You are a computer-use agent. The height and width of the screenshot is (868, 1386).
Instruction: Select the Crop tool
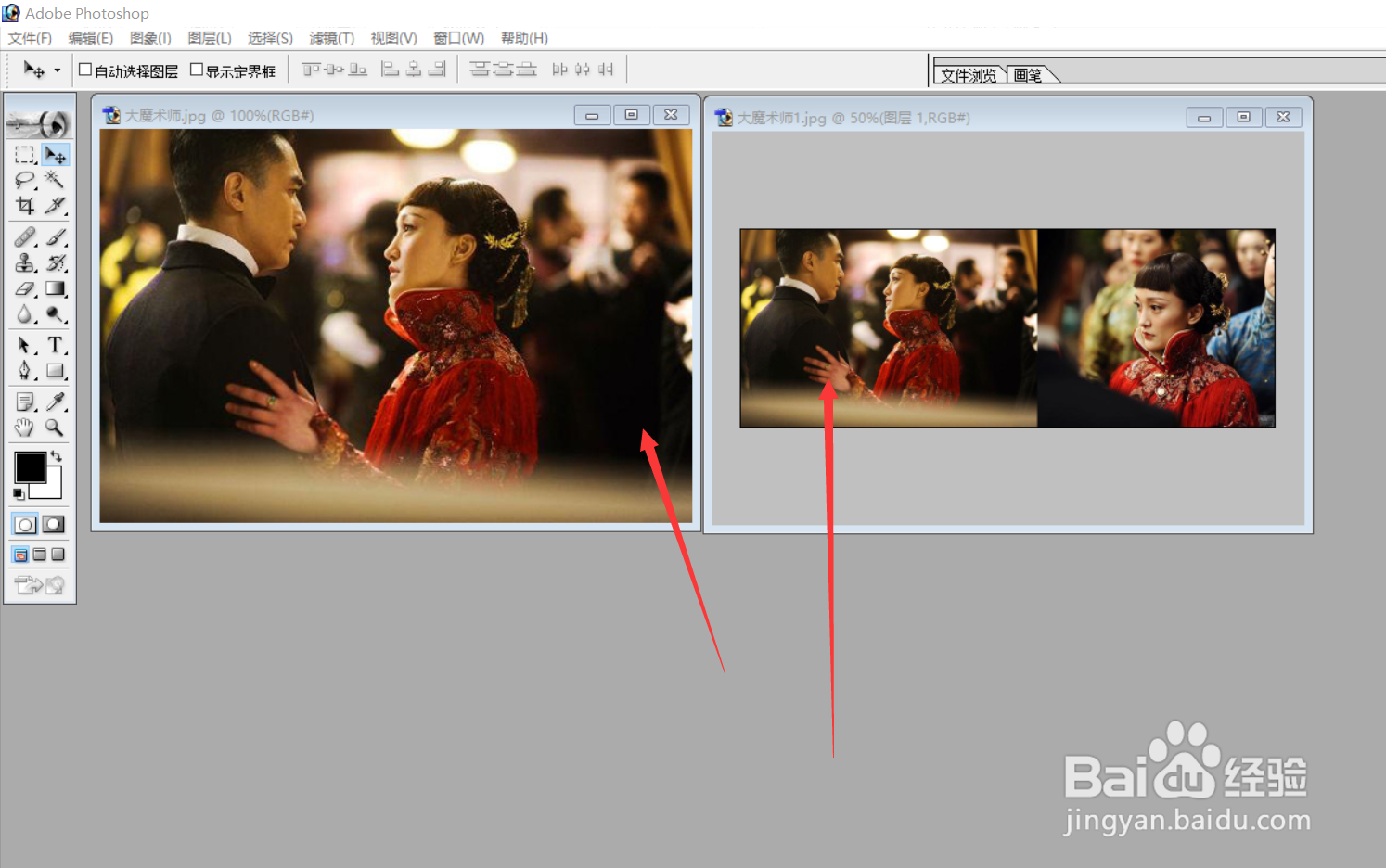click(x=25, y=205)
